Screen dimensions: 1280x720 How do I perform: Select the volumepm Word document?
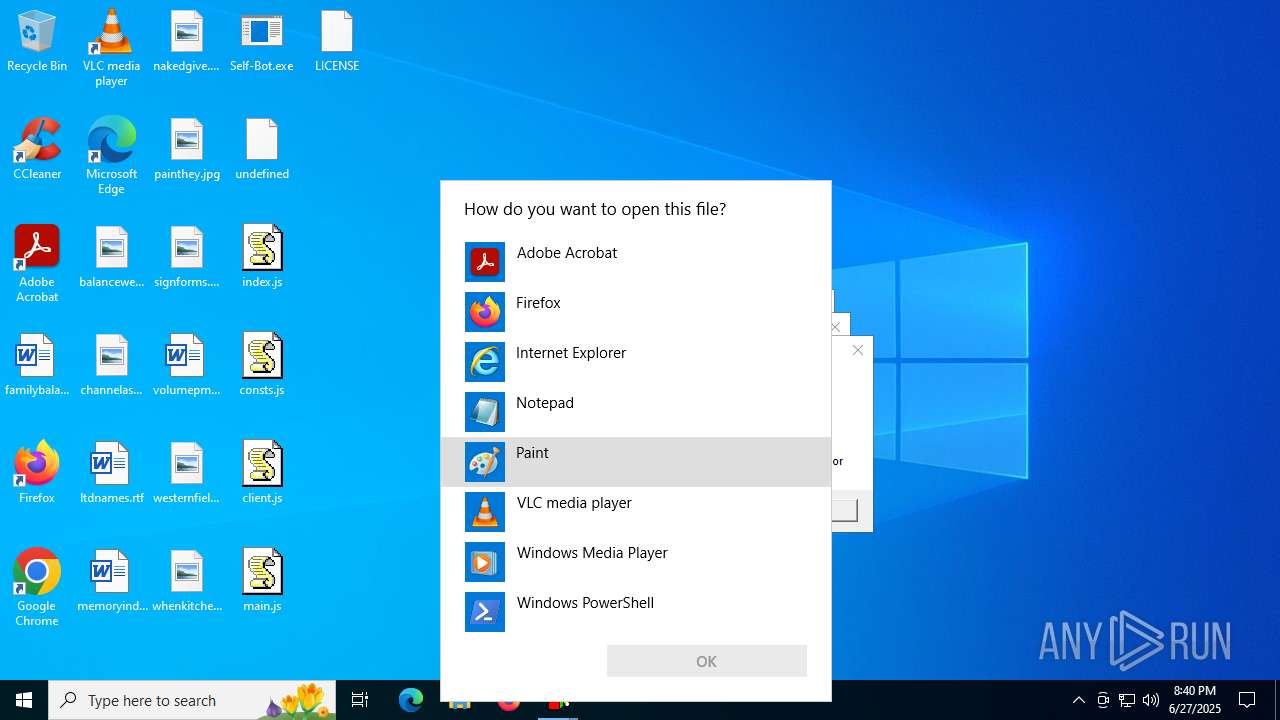[x=186, y=366]
